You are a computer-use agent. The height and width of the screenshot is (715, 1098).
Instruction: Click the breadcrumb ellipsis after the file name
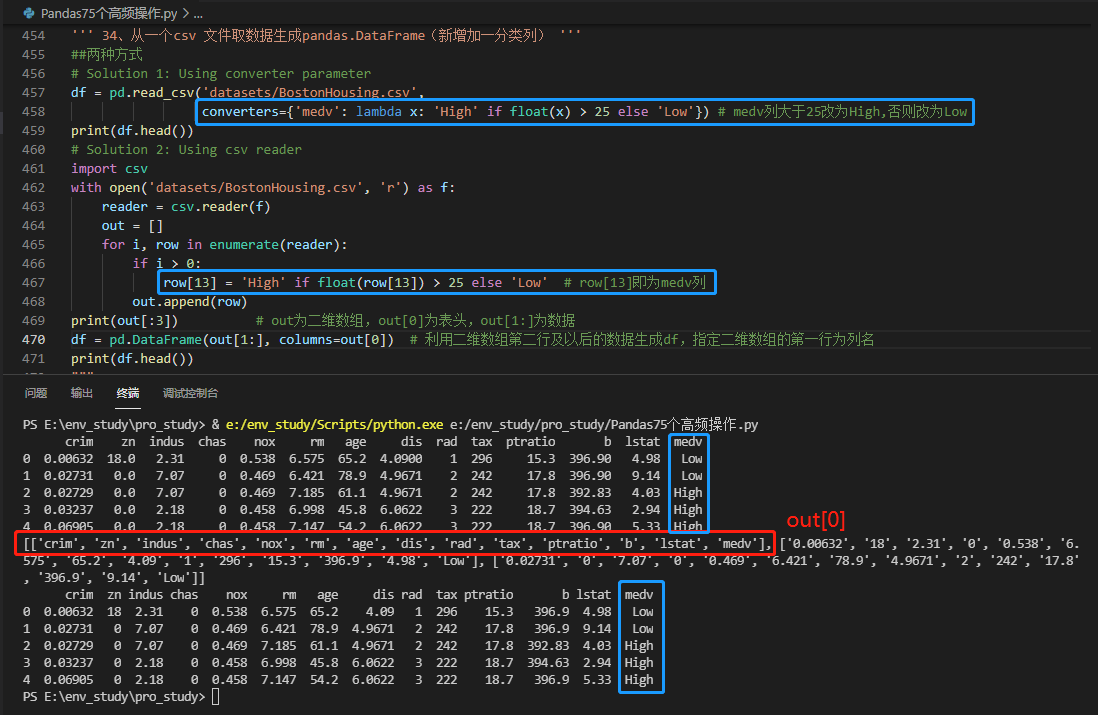pyautogui.click(x=198, y=13)
